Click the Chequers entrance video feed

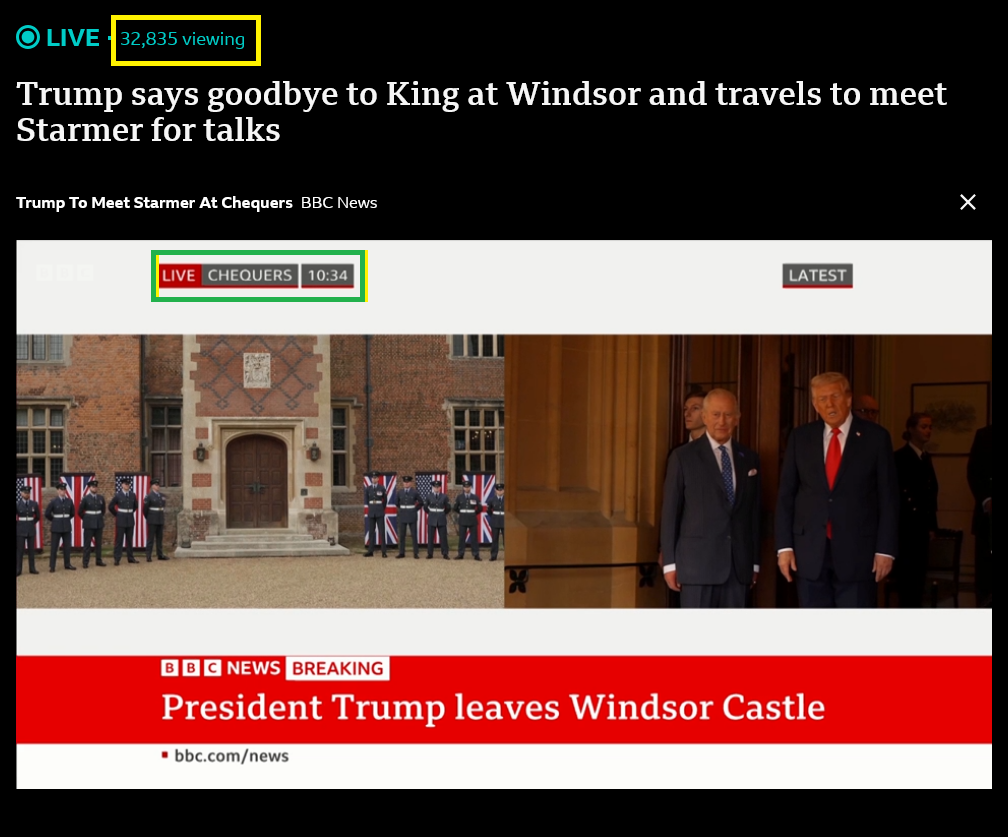(x=260, y=471)
